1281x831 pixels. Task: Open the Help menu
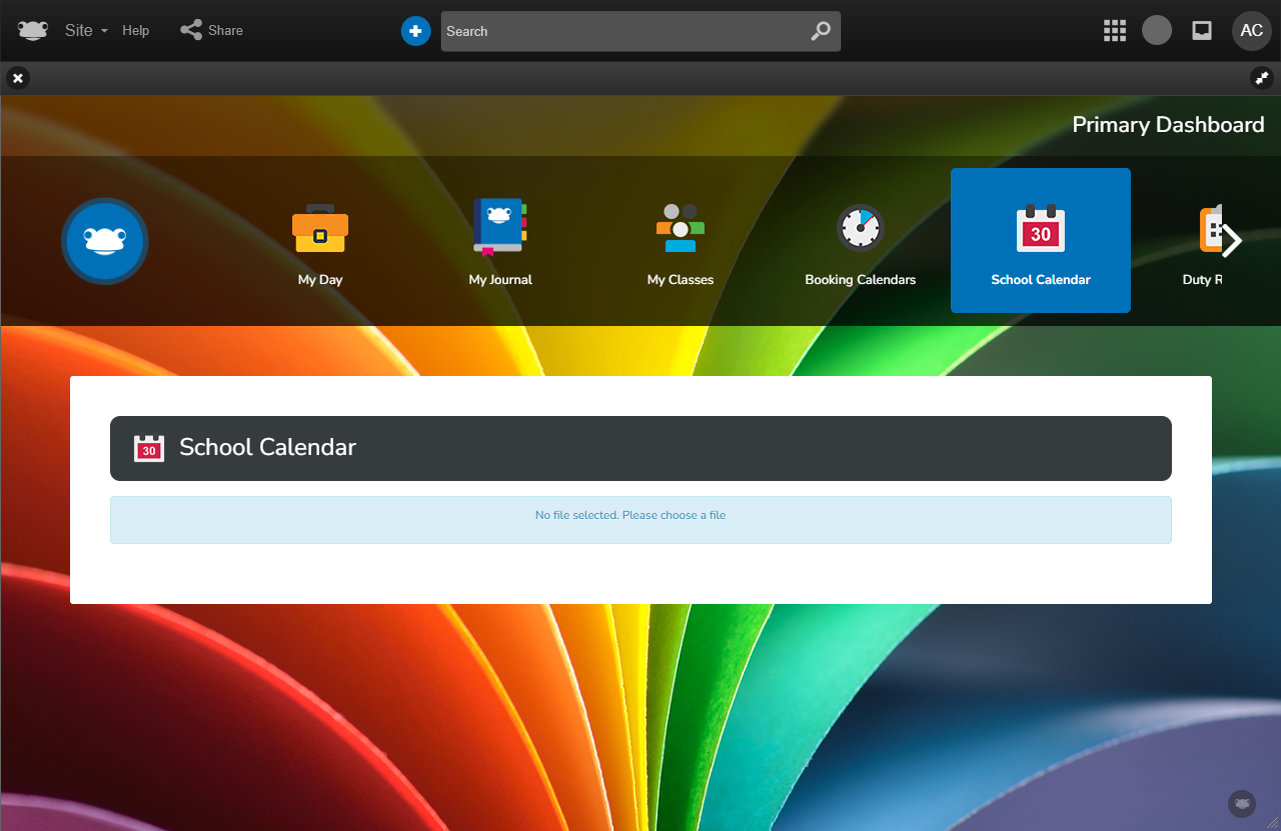tap(136, 30)
